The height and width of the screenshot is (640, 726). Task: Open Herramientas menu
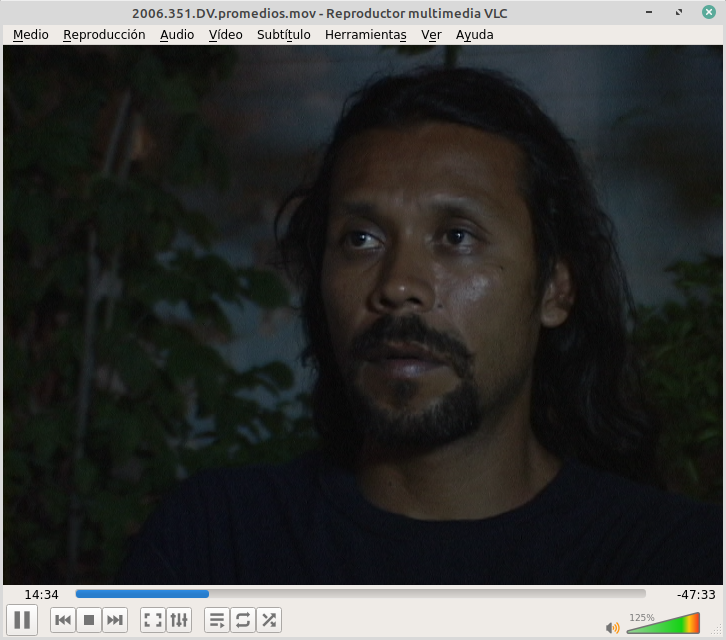tap(366, 35)
